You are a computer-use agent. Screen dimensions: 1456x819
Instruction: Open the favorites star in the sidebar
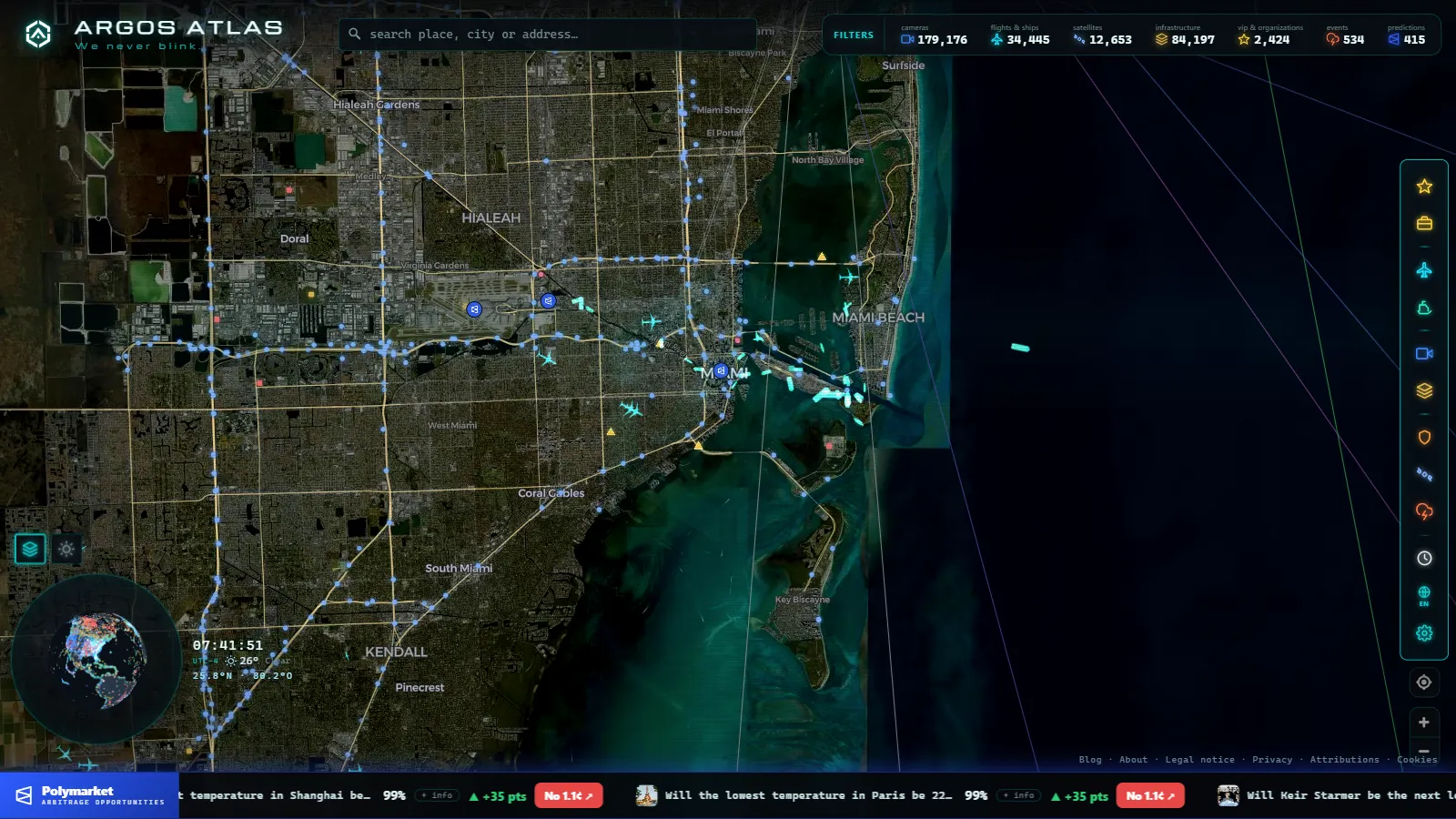1424,187
